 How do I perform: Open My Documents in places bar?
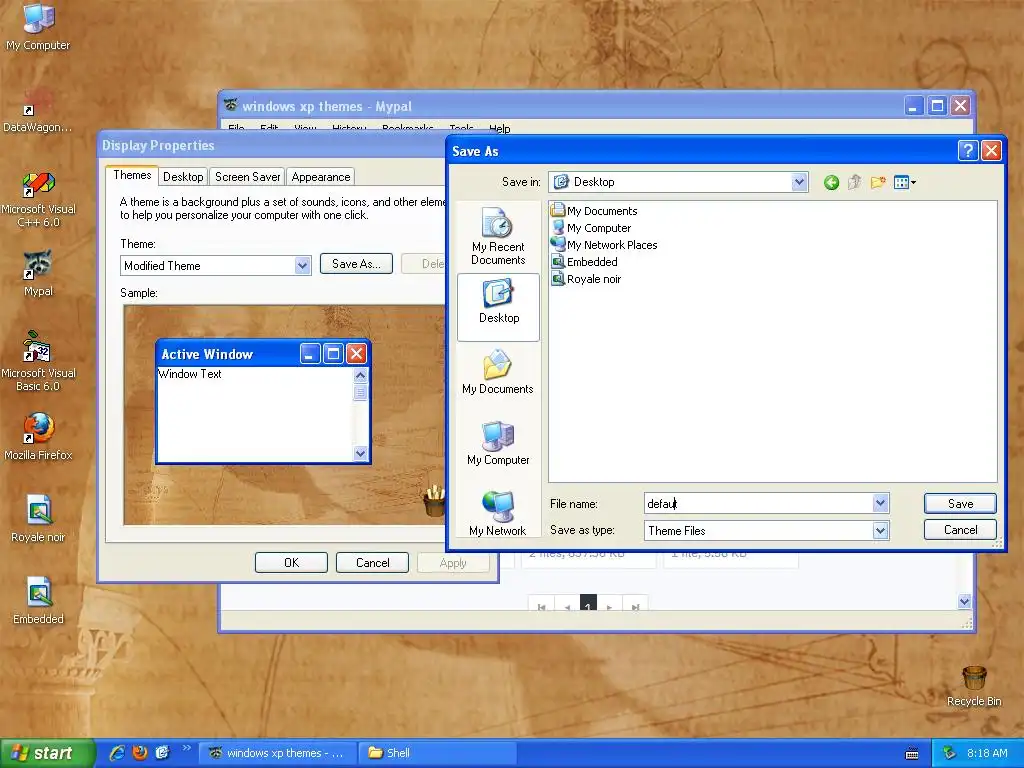pos(498,372)
